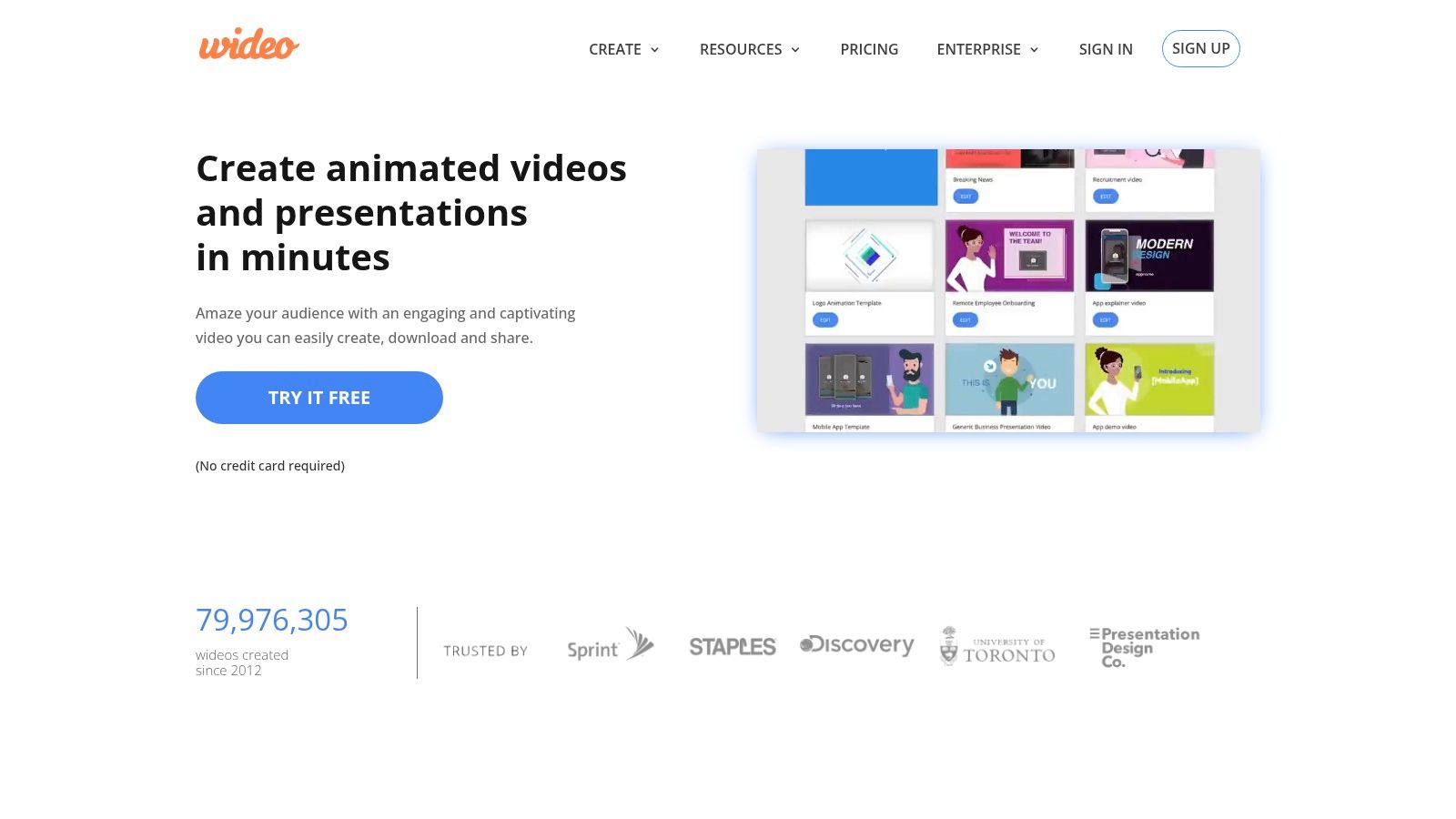This screenshot has height=819, width=1456.
Task: Open the App demo video thumbnail
Action: coord(1148,379)
